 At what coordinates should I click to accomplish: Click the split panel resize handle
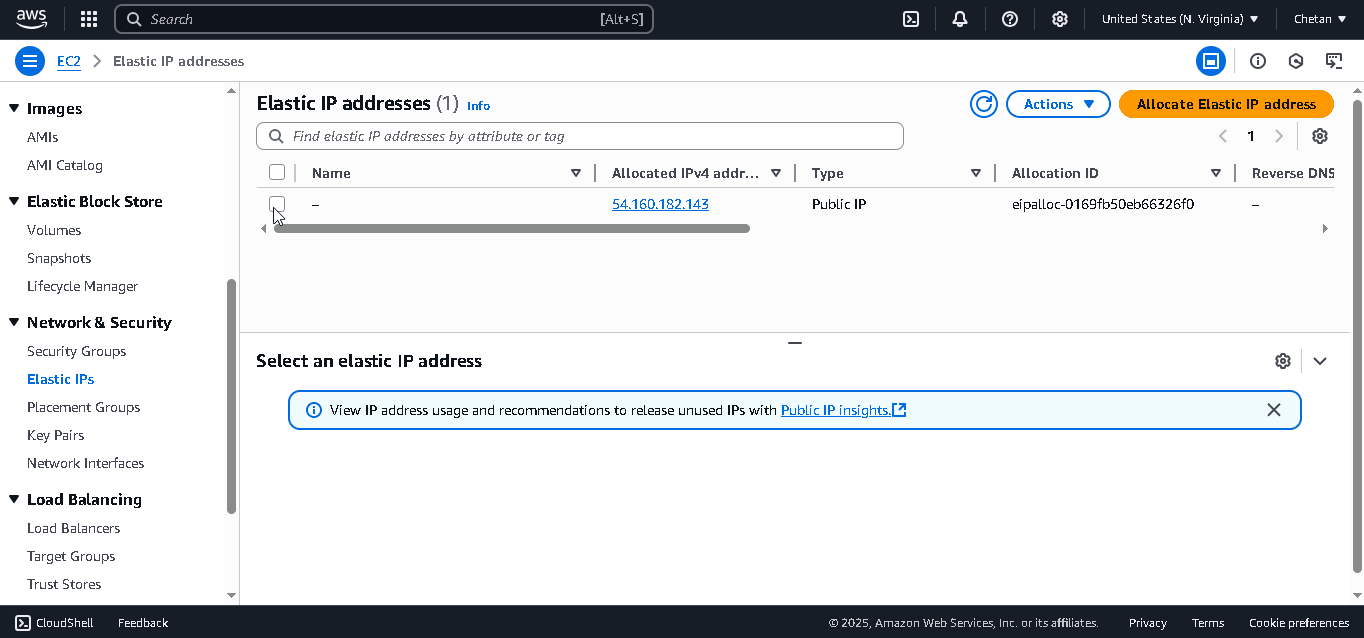795,343
